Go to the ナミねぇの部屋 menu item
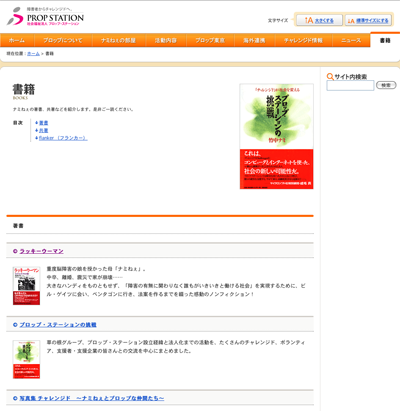This screenshot has width=400, height=411. pos(119,40)
